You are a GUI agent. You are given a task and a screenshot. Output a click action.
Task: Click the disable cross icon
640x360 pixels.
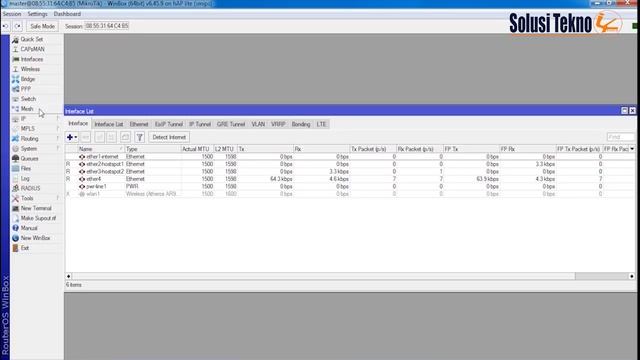point(111,137)
